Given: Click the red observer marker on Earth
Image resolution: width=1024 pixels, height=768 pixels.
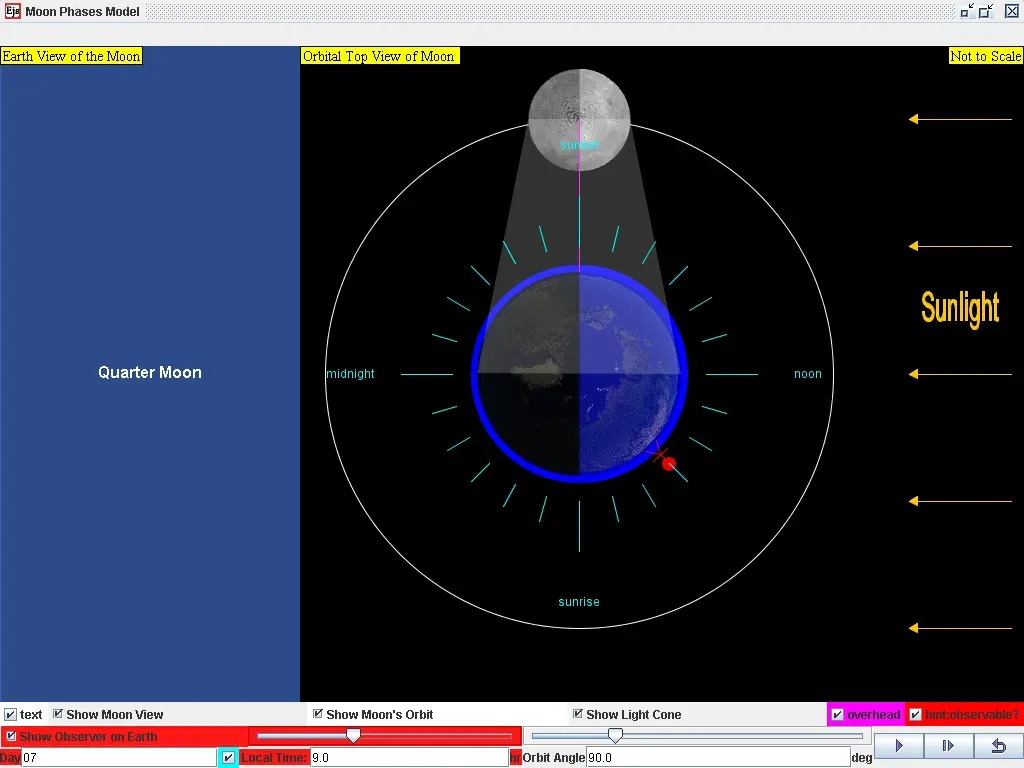Looking at the screenshot, I should 669,463.
